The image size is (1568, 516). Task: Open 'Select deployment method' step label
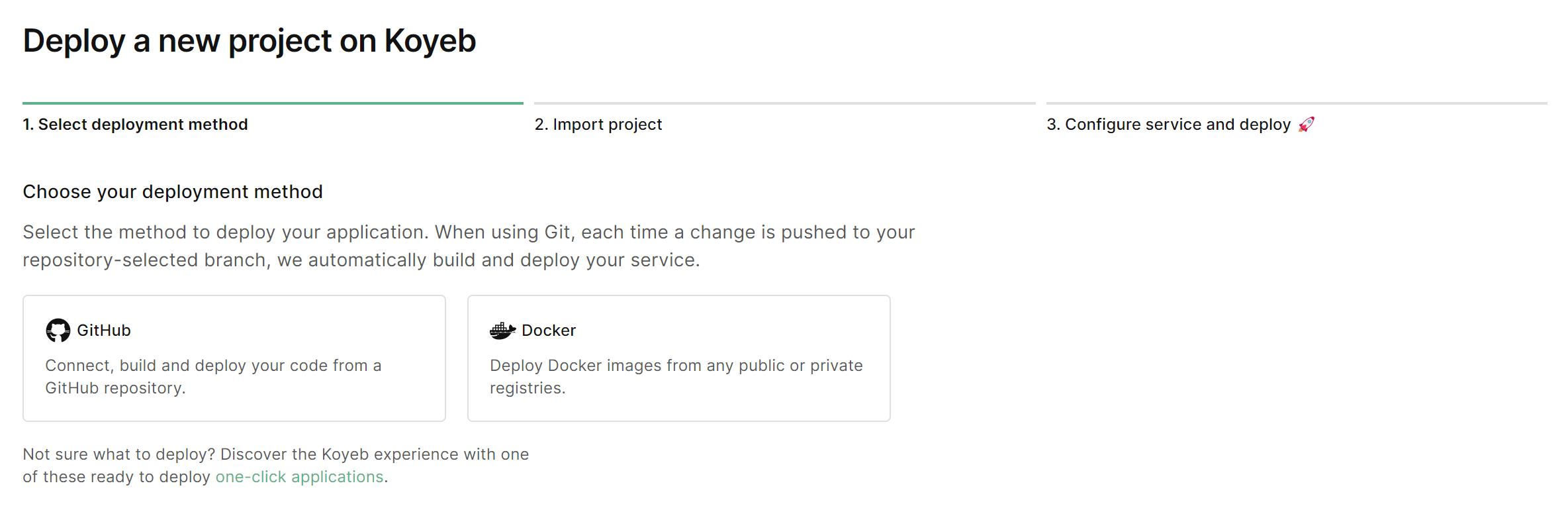[x=135, y=125]
